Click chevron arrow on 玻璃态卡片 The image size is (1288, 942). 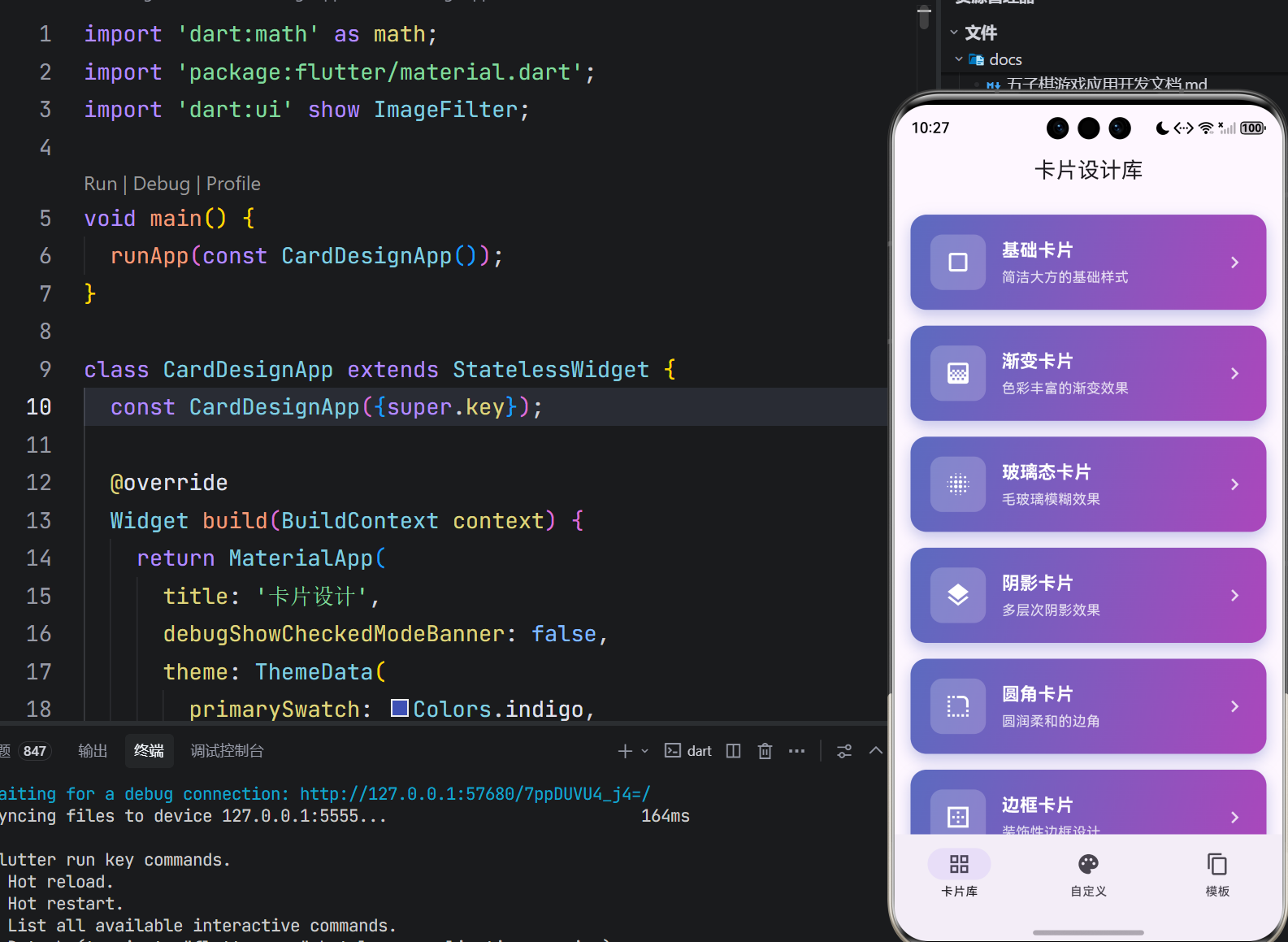coord(1234,484)
